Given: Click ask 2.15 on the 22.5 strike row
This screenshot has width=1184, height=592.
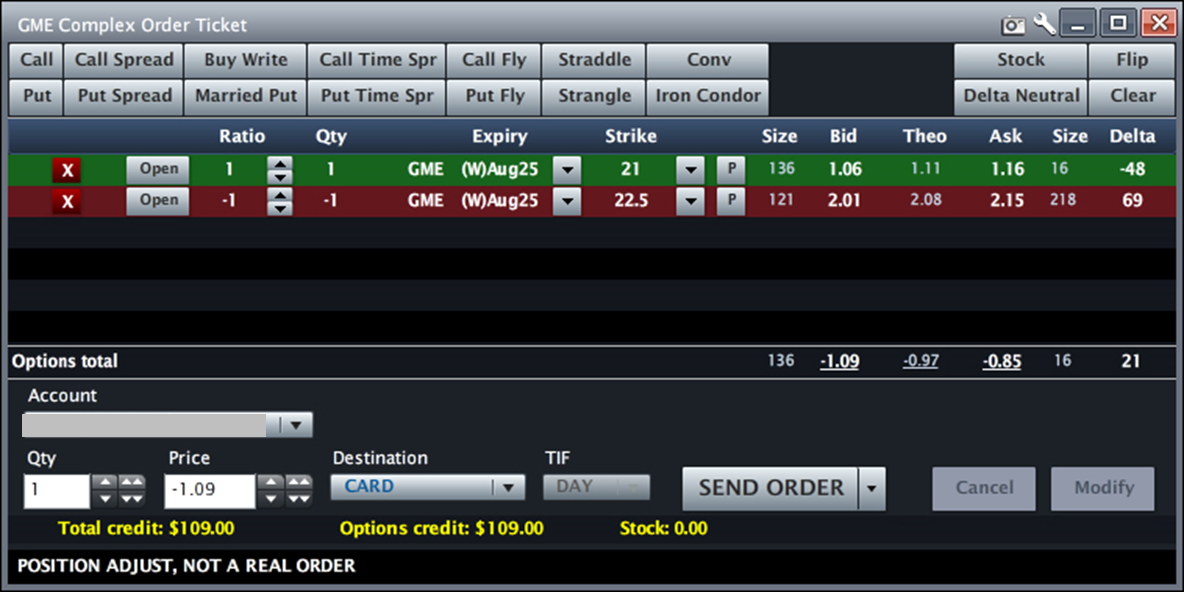Looking at the screenshot, I should click(1007, 201).
